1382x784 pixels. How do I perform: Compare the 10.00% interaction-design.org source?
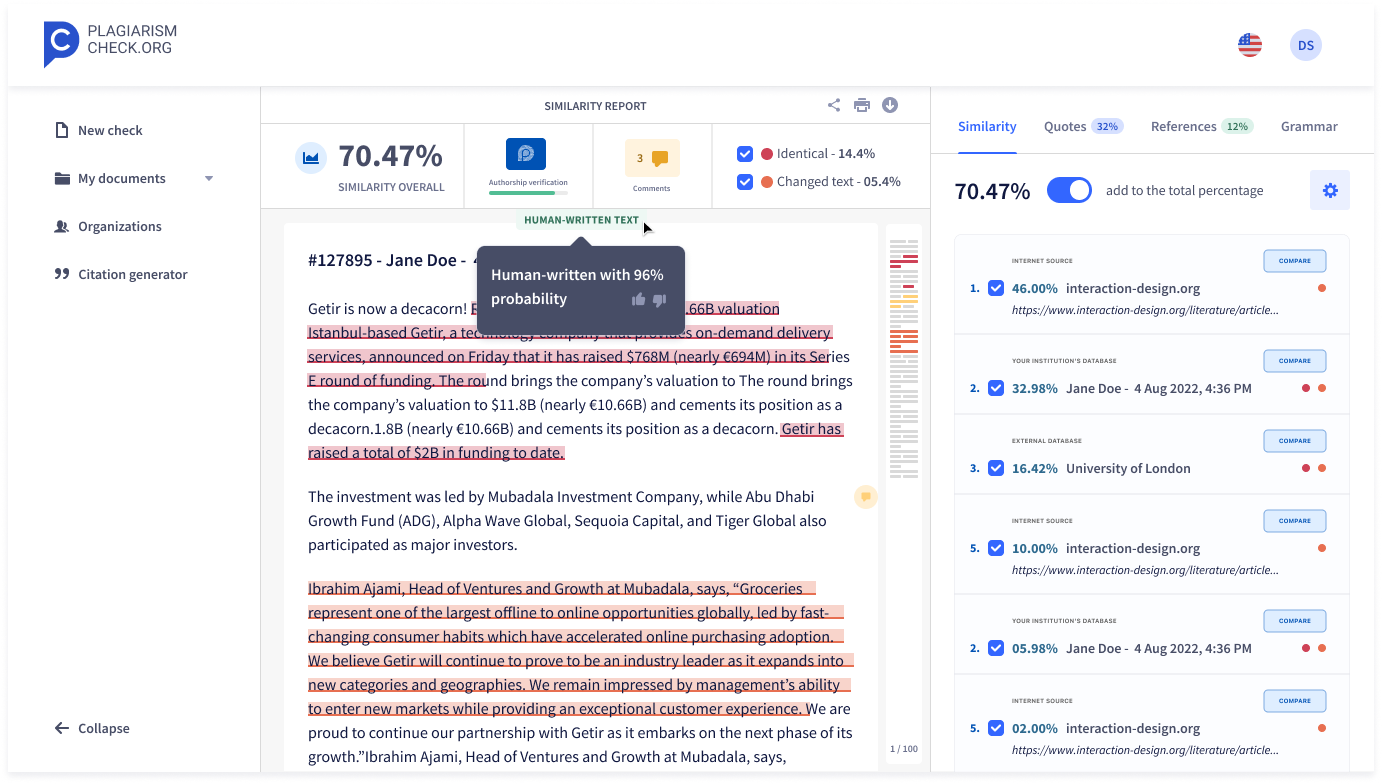(1295, 521)
